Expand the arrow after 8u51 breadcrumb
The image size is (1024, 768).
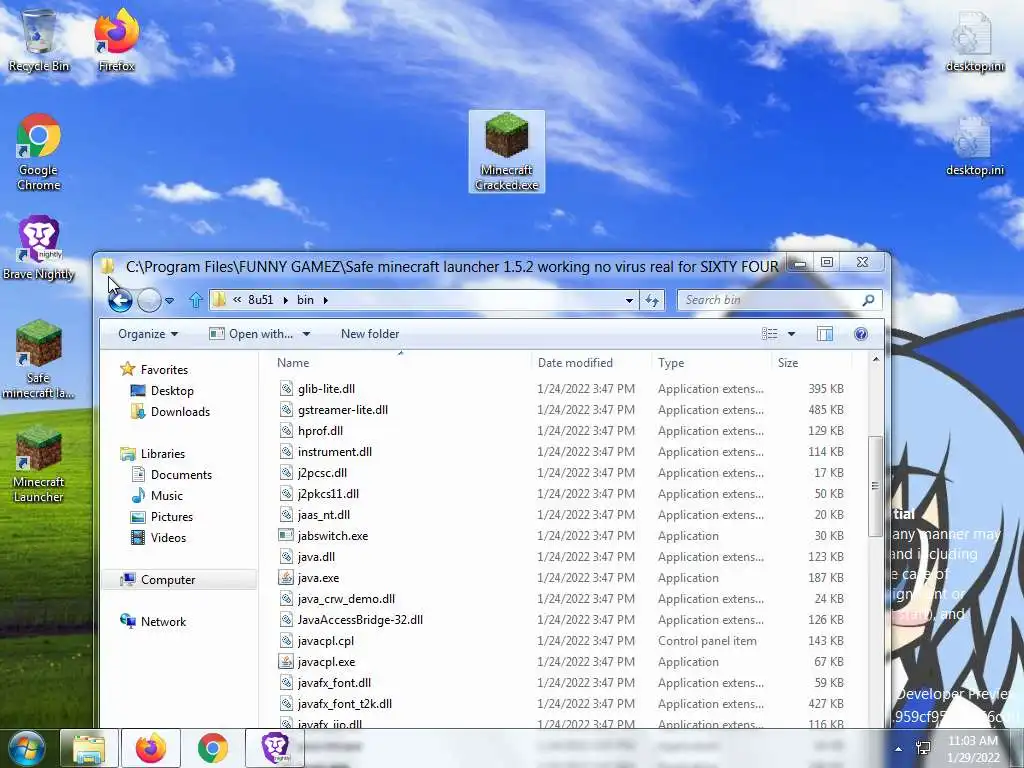point(285,300)
